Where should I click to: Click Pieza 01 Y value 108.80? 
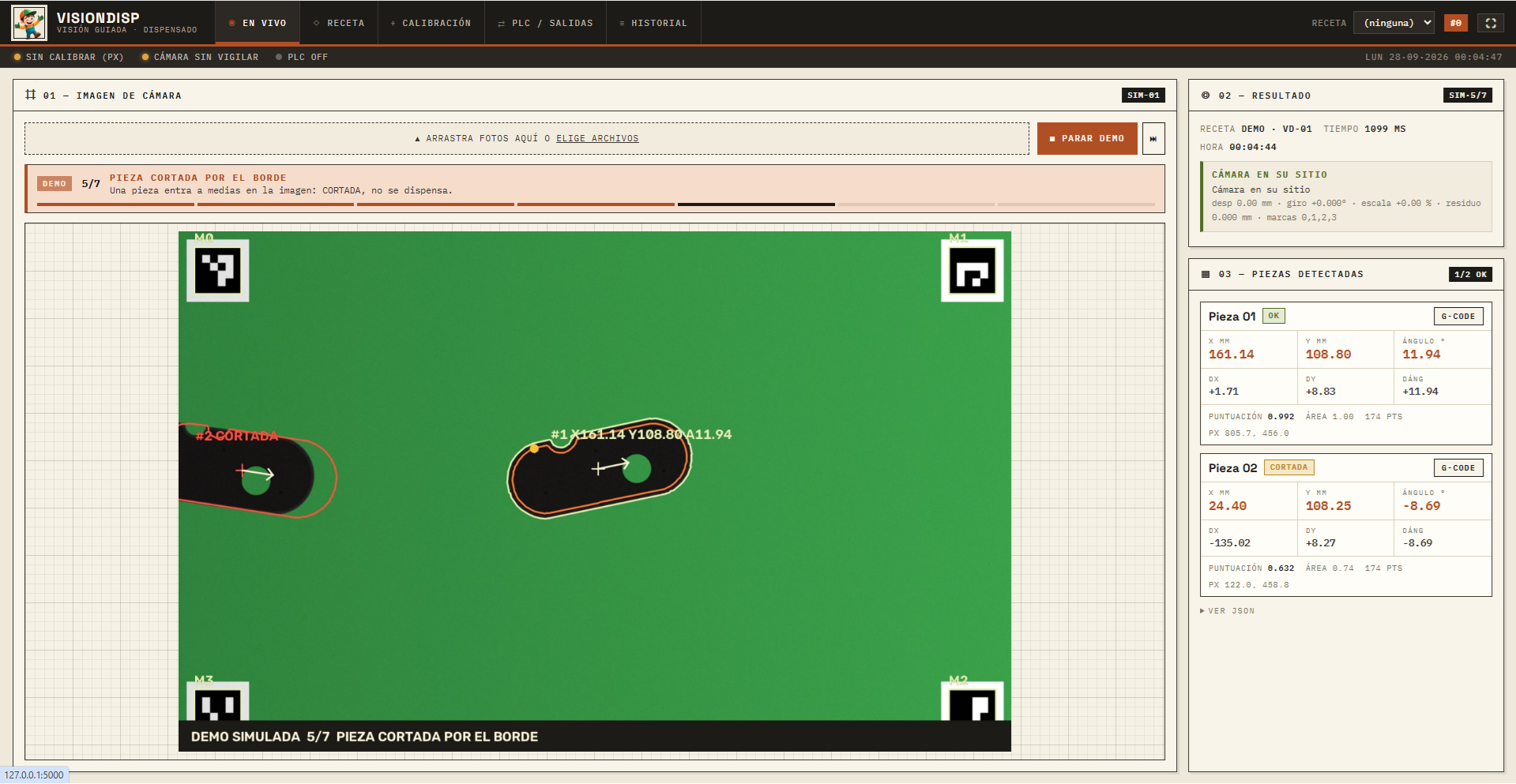(1328, 354)
